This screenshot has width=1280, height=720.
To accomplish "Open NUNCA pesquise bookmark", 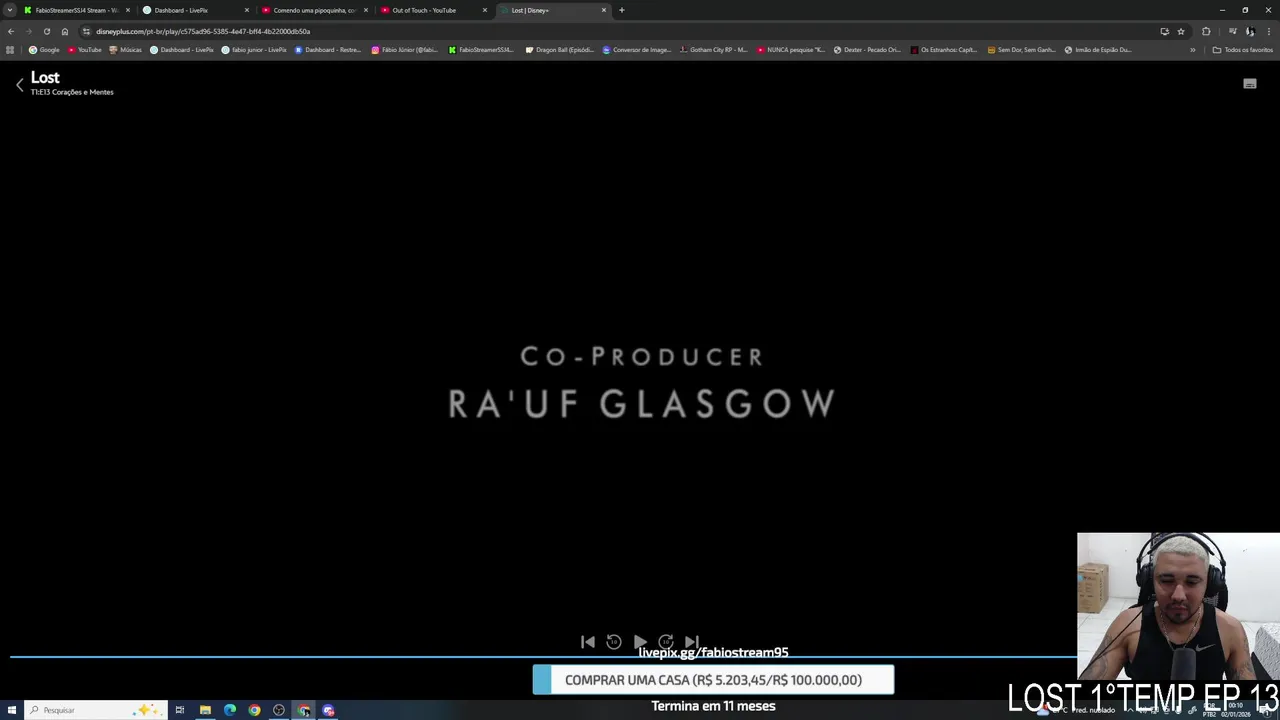I will (x=791, y=50).
